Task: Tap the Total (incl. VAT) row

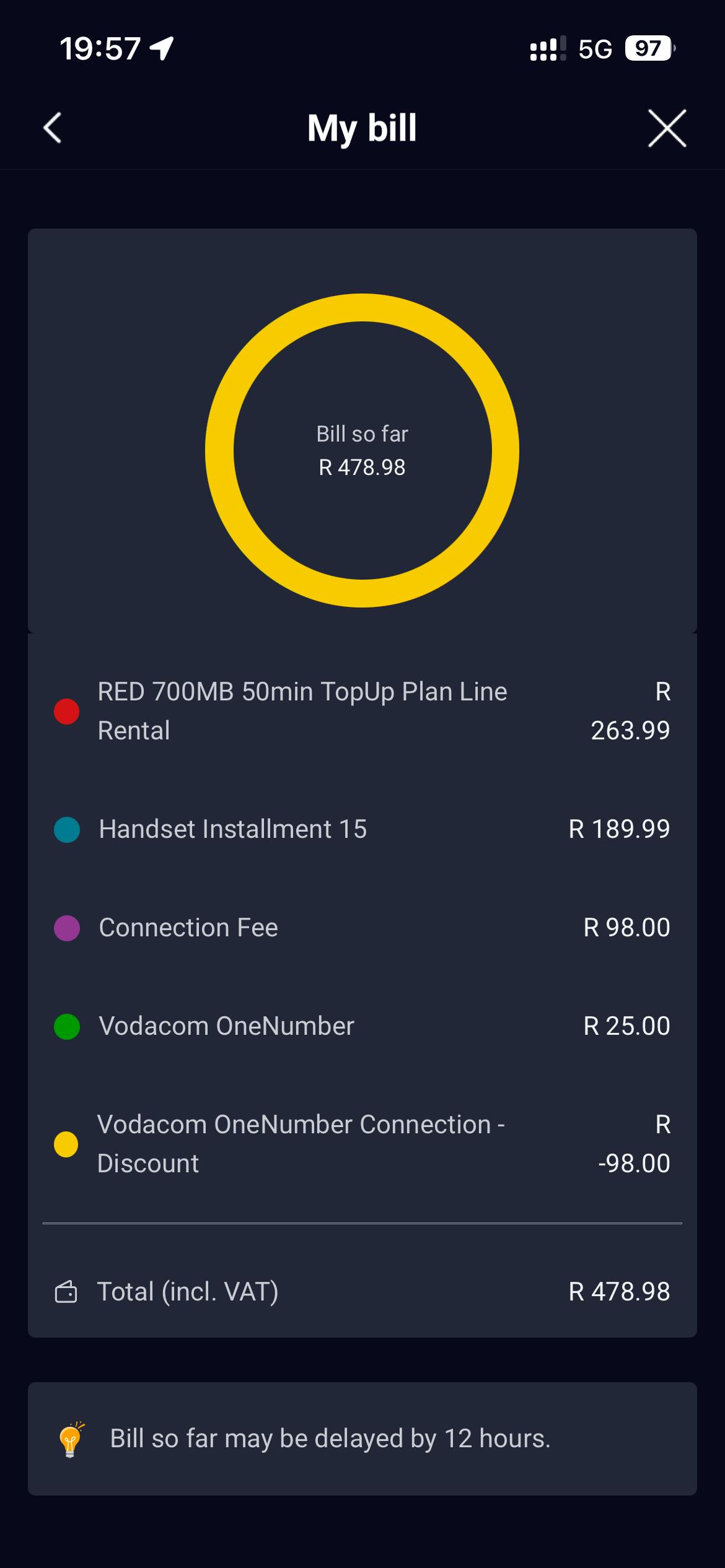Action: (362, 1292)
